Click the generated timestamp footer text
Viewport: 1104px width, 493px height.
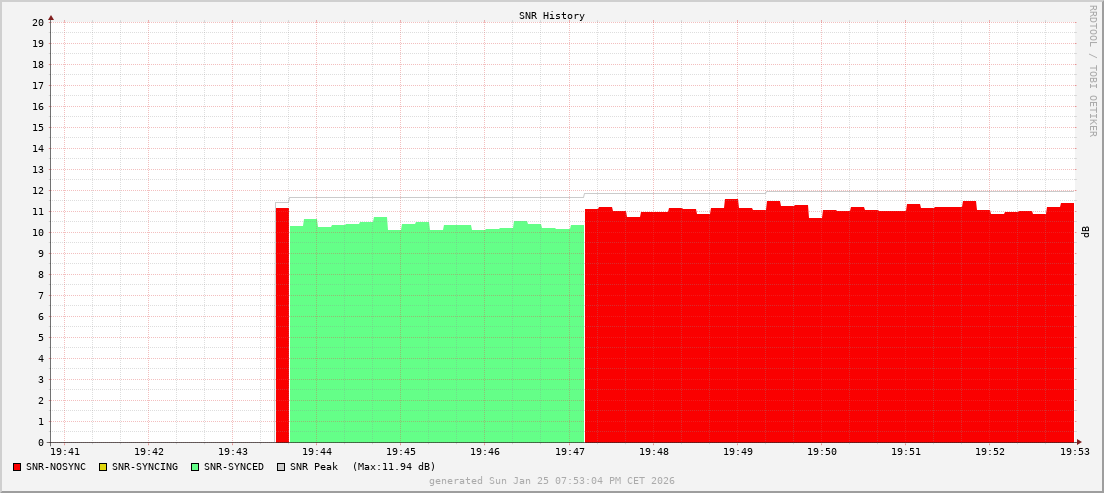click(551, 481)
